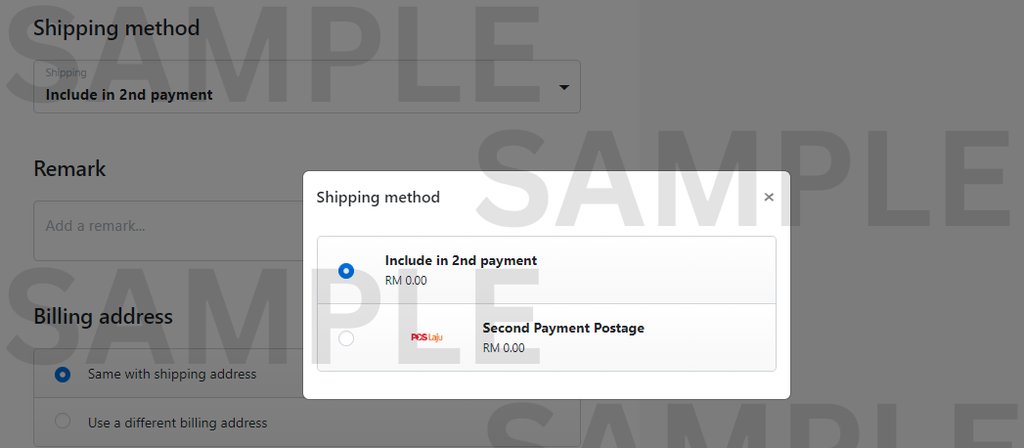Click the POS Laju courier logo

[x=426, y=338]
